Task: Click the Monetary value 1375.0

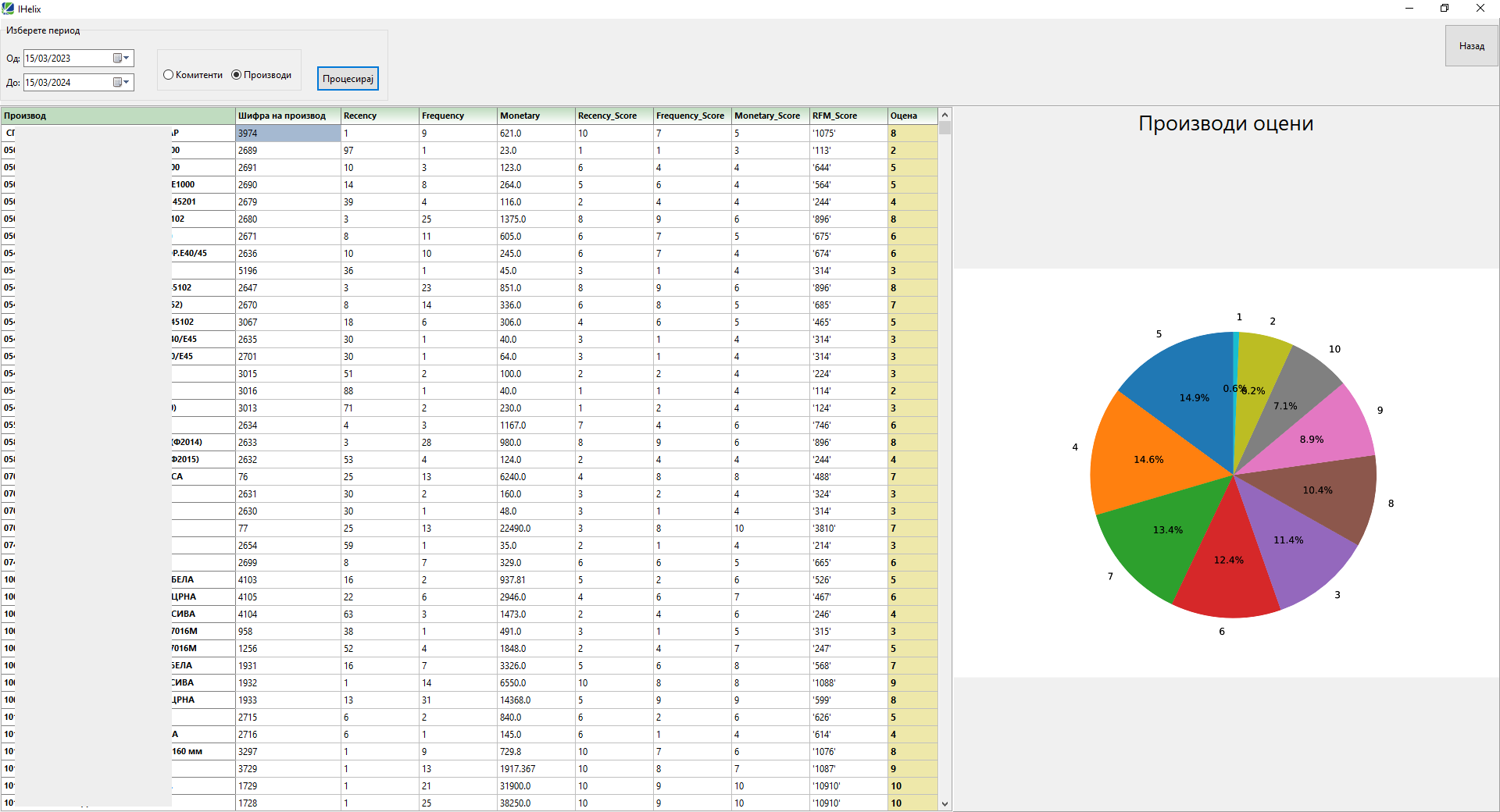Action: coord(536,219)
